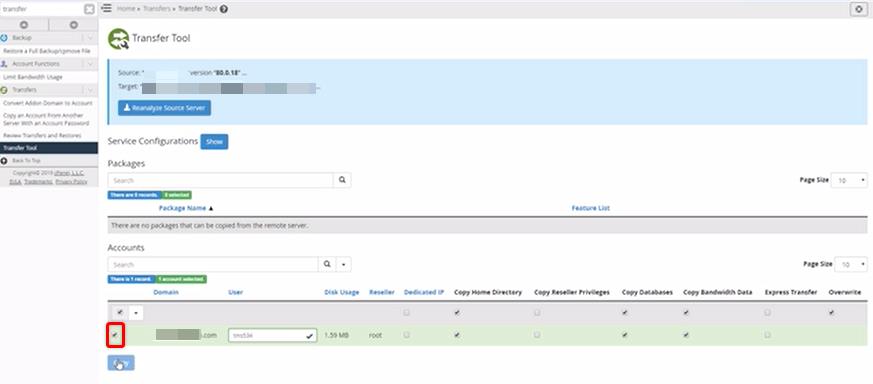873x384 pixels.
Task: Toggle account row Dedicated IP checkbox
Action: [x=407, y=335]
